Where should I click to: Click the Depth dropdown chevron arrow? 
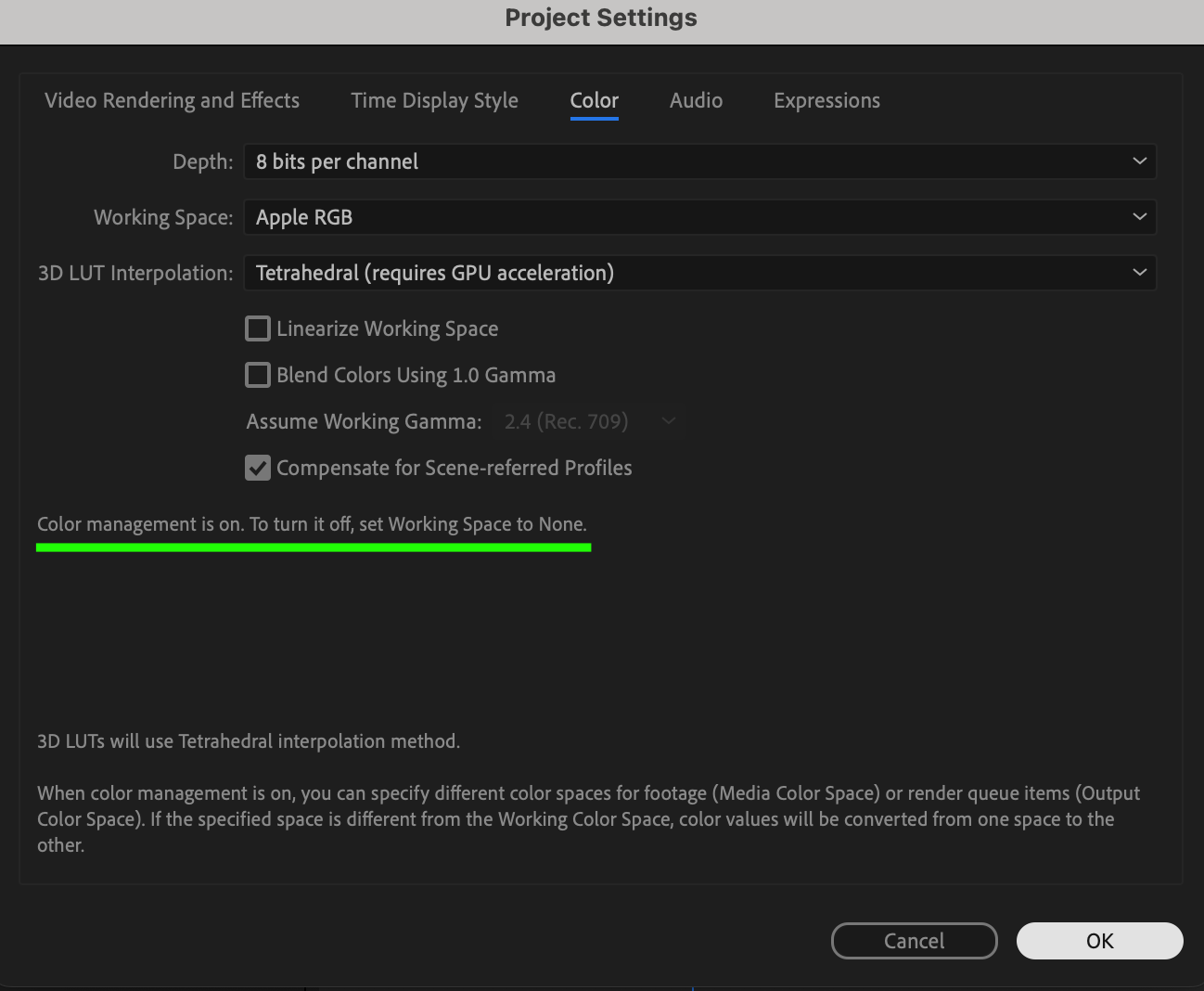pyautogui.click(x=1139, y=161)
